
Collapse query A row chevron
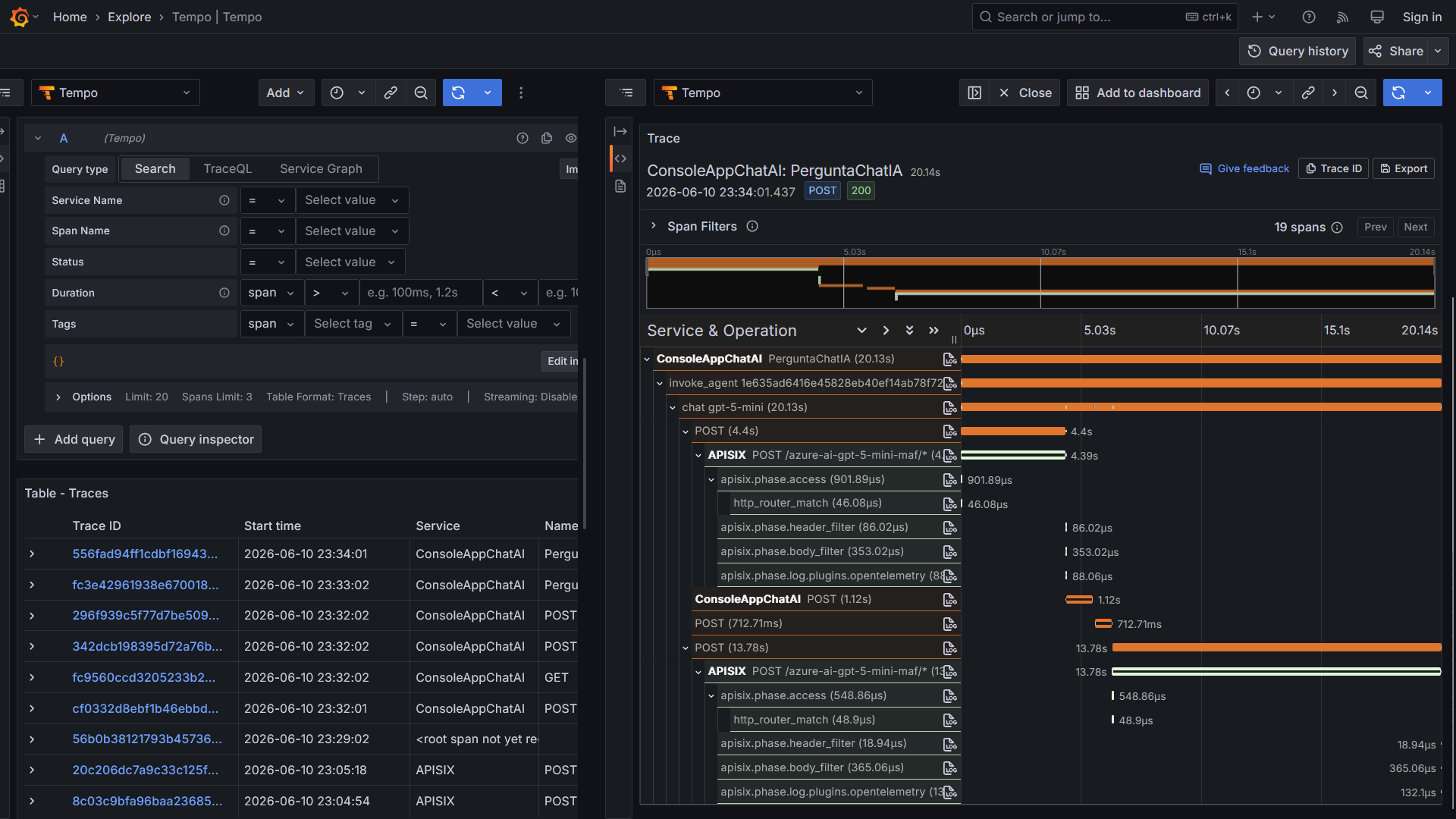38,138
